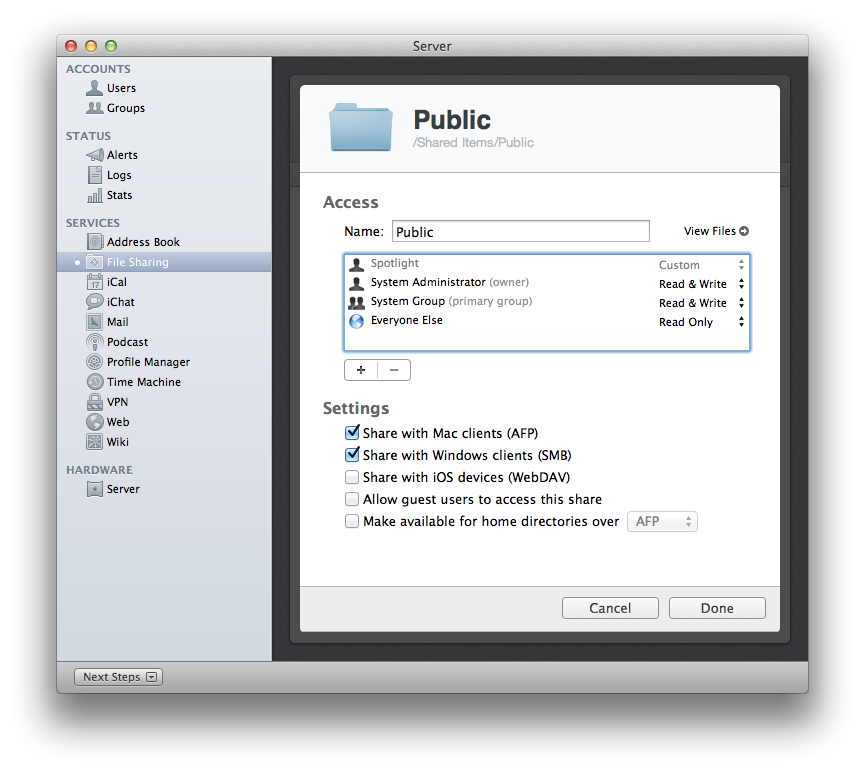The height and width of the screenshot is (772, 865).
Task: Click the Wiki service icon
Action: 94,442
